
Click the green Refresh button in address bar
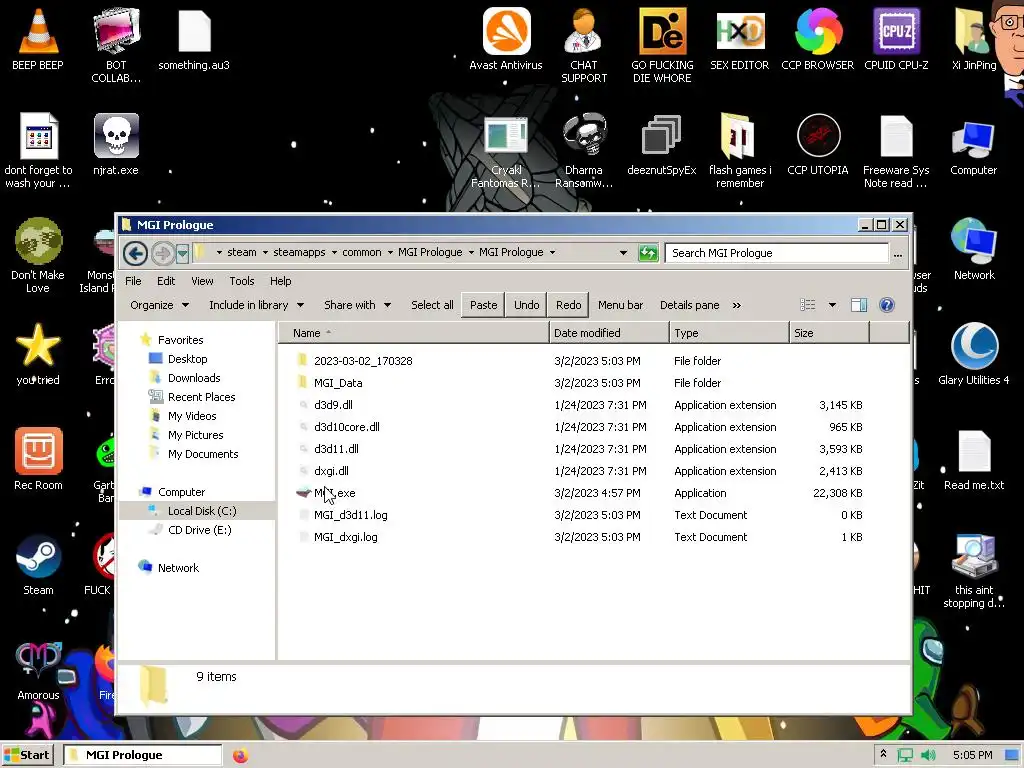click(x=648, y=253)
